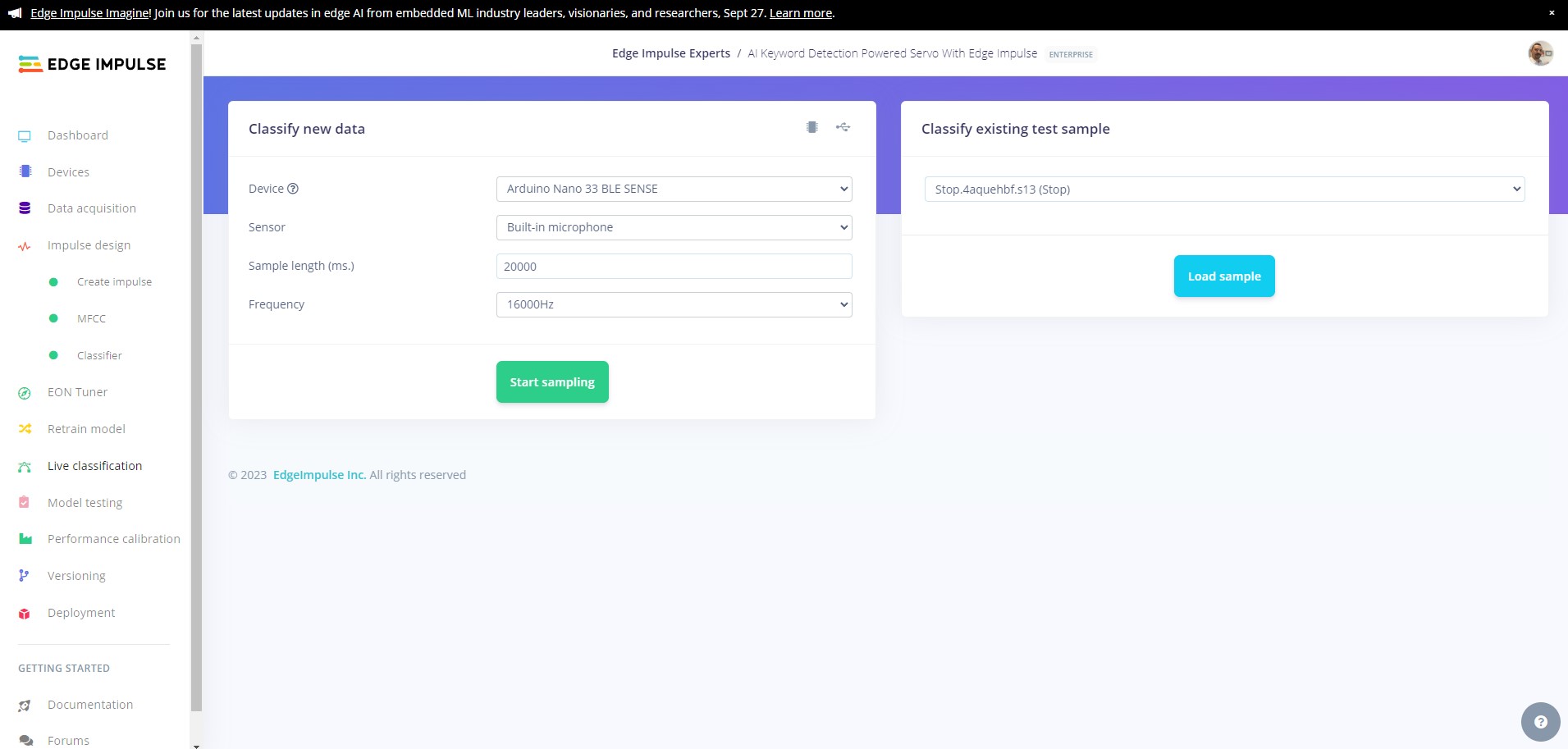
Task: Click the sidebar vertical scrollbar
Action: 196,377
